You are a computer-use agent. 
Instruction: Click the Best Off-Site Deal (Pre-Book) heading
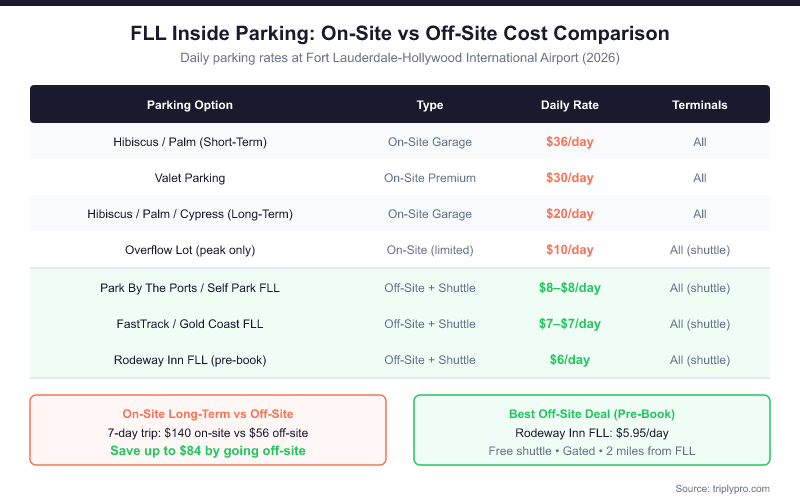click(x=591, y=413)
